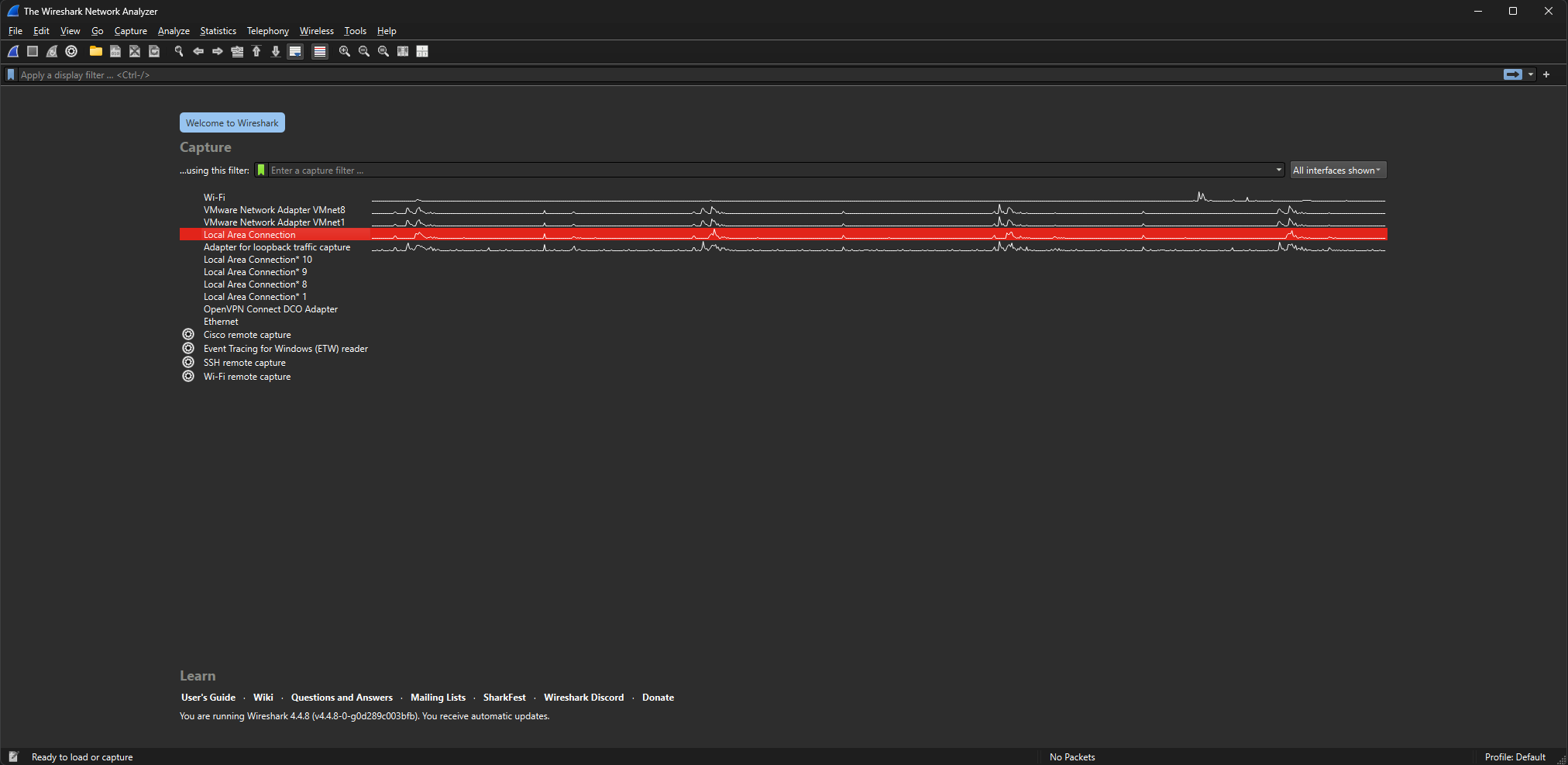Open the Go menu
1568x765 pixels.
[97, 31]
